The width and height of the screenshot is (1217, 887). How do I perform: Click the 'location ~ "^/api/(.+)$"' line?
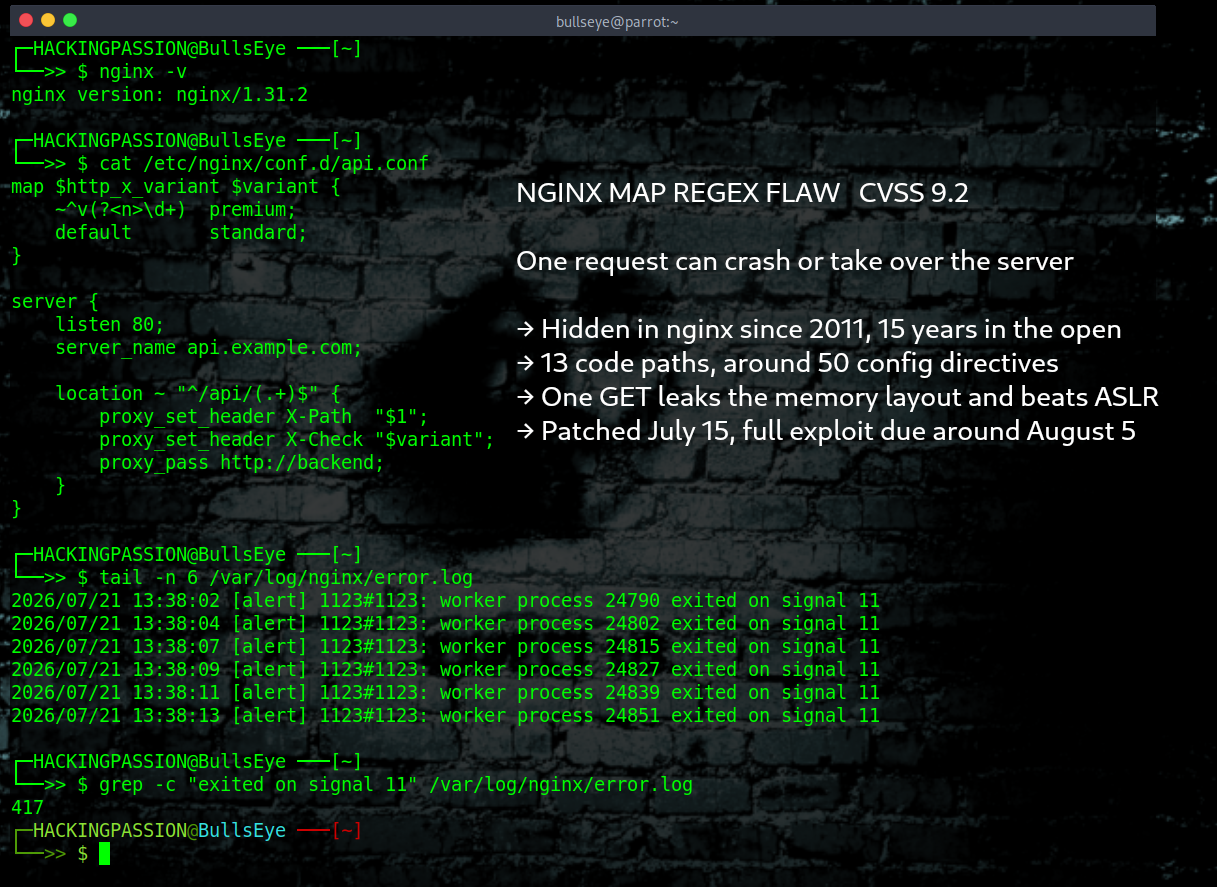(x=198, y=394)
